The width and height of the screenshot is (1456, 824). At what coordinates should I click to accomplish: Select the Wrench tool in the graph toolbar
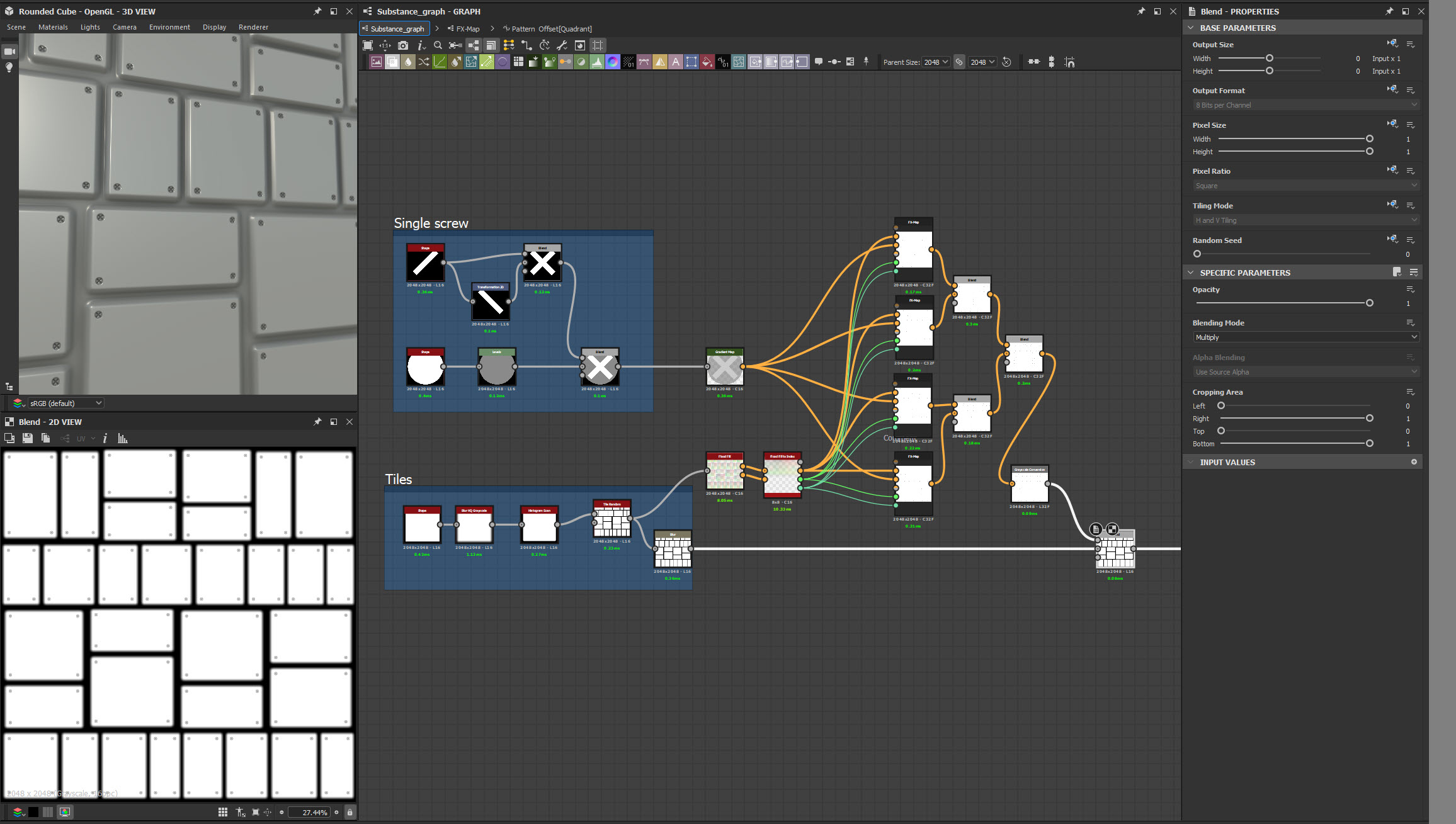click(562, 45)
